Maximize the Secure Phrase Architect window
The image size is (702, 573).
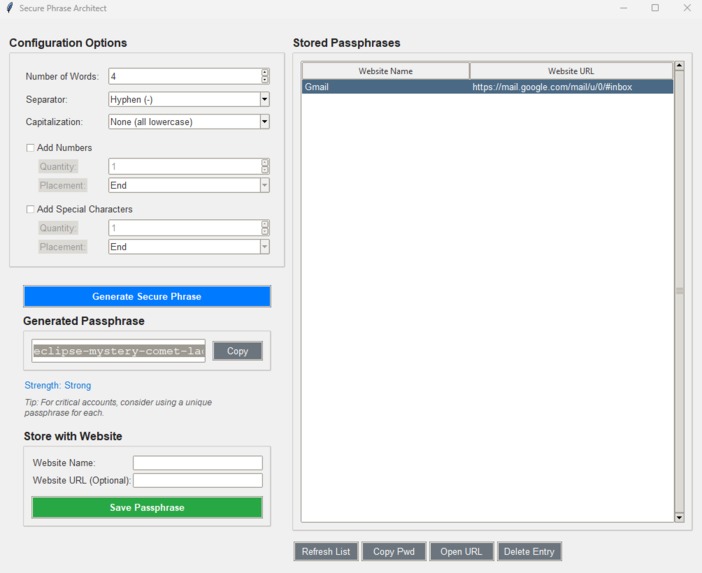[x=655, y=8]
